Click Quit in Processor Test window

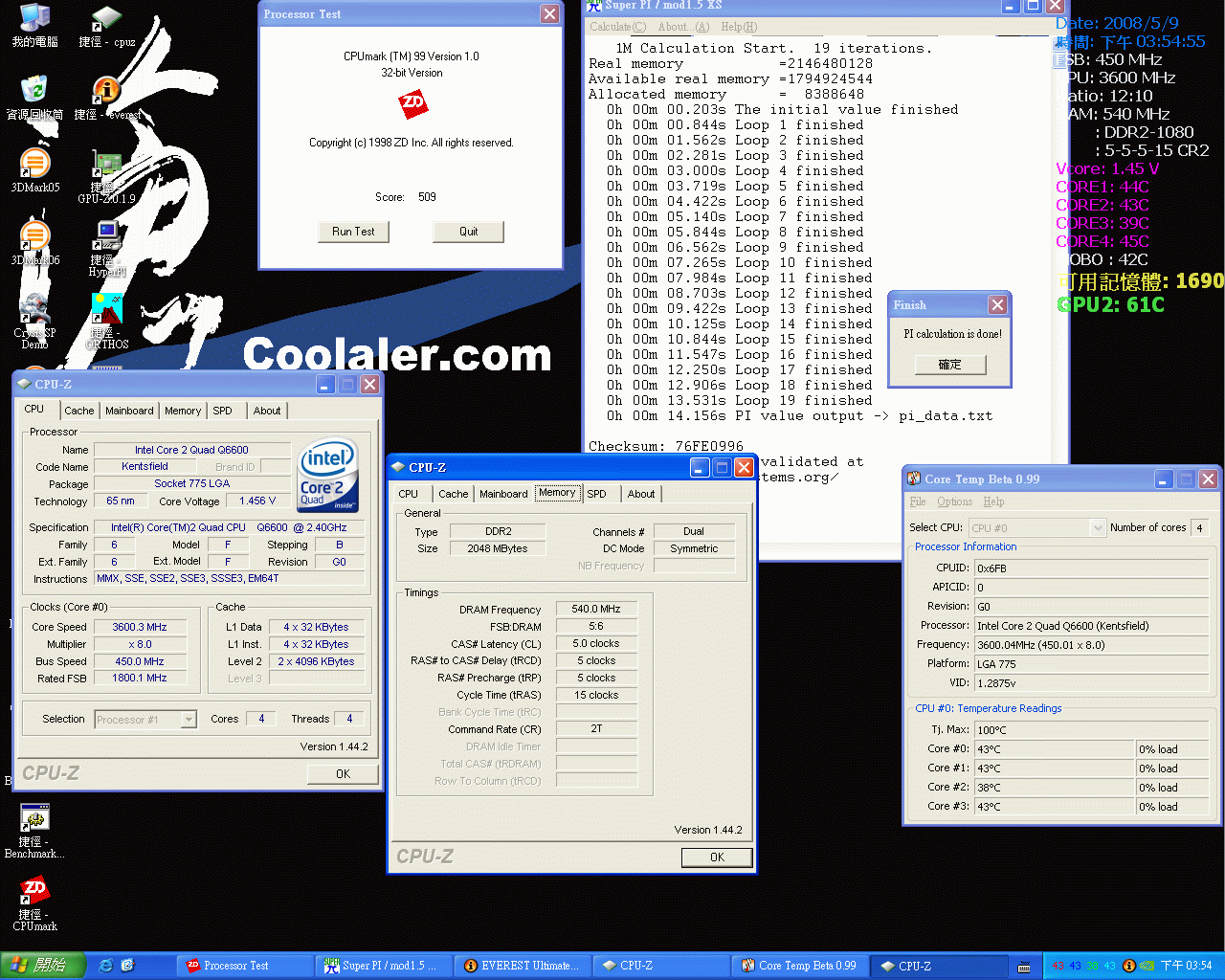[x=468, y=232]
